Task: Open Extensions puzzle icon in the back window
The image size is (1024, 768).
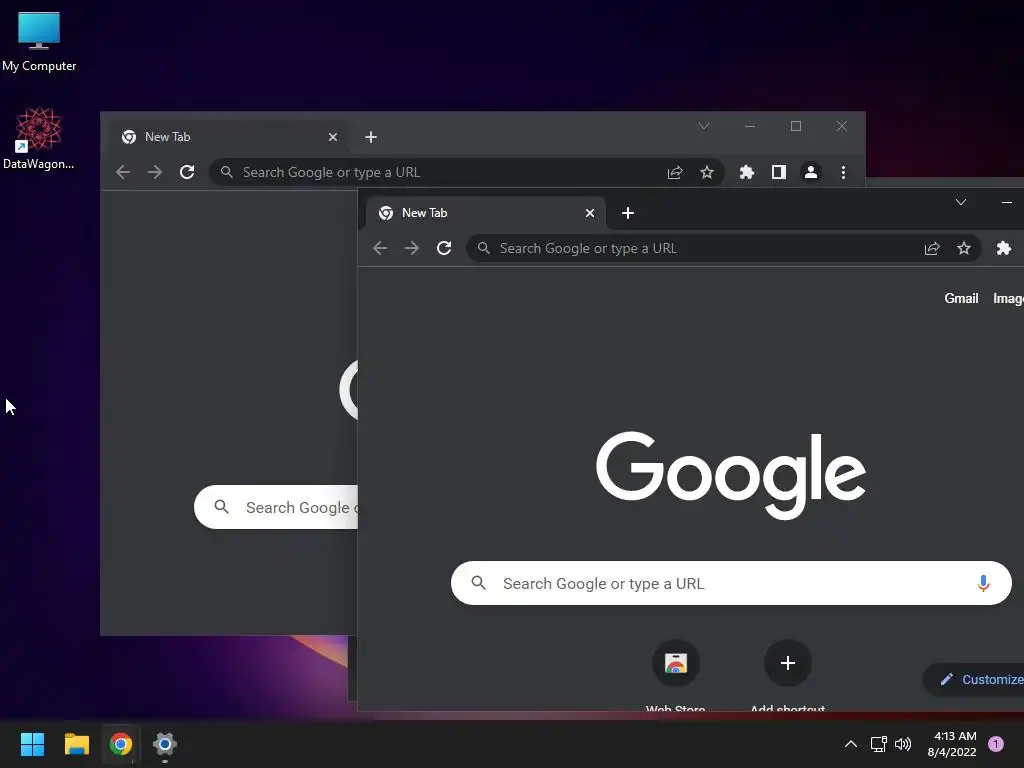Action: point(746,172)
